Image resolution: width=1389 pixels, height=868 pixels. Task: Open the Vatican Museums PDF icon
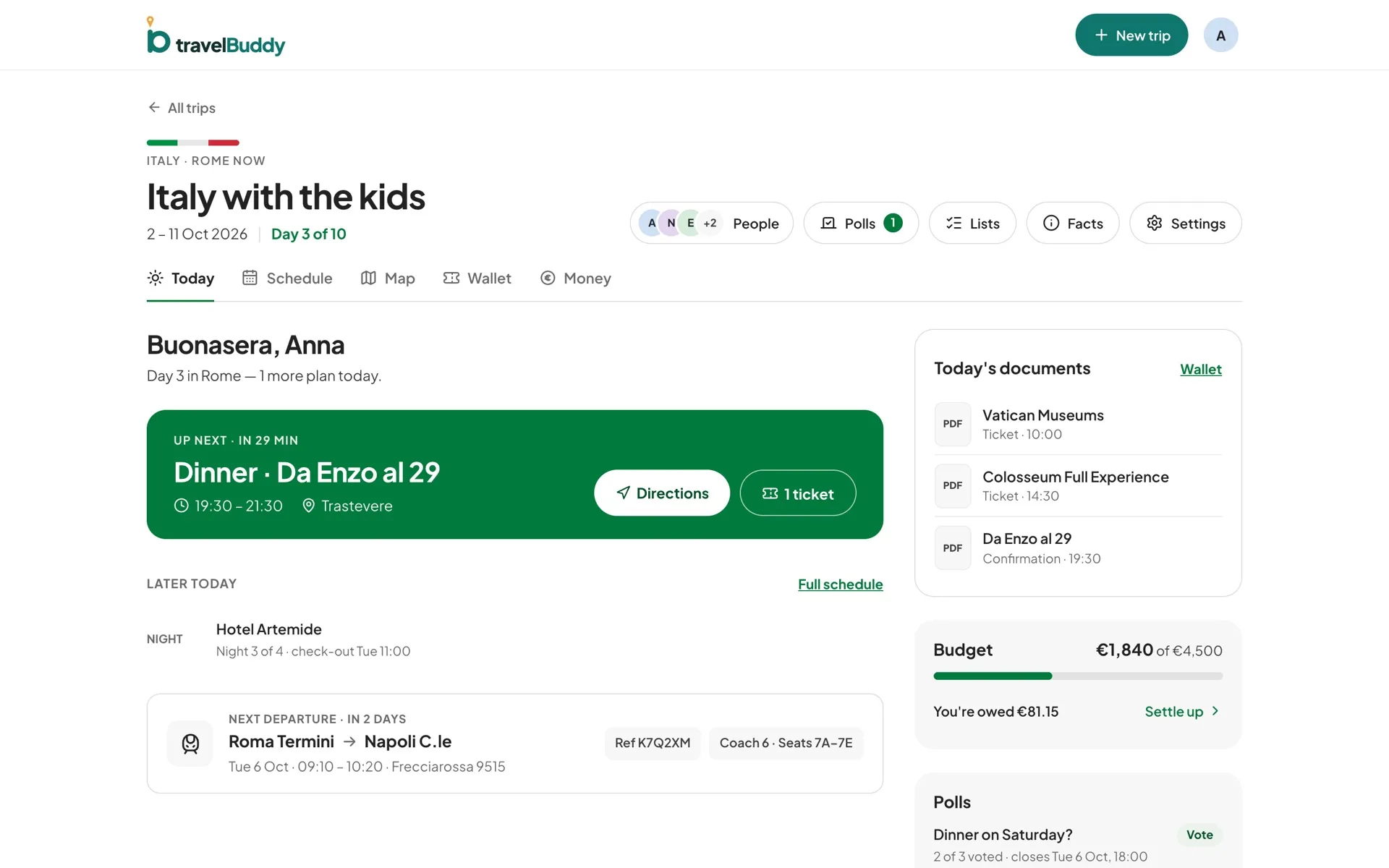(952, 424)
